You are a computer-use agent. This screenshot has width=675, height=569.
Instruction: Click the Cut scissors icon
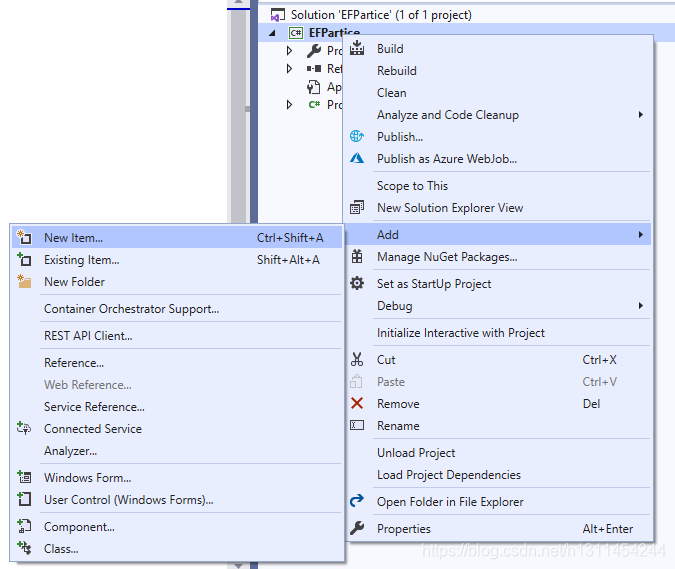(x=357, y=359)
